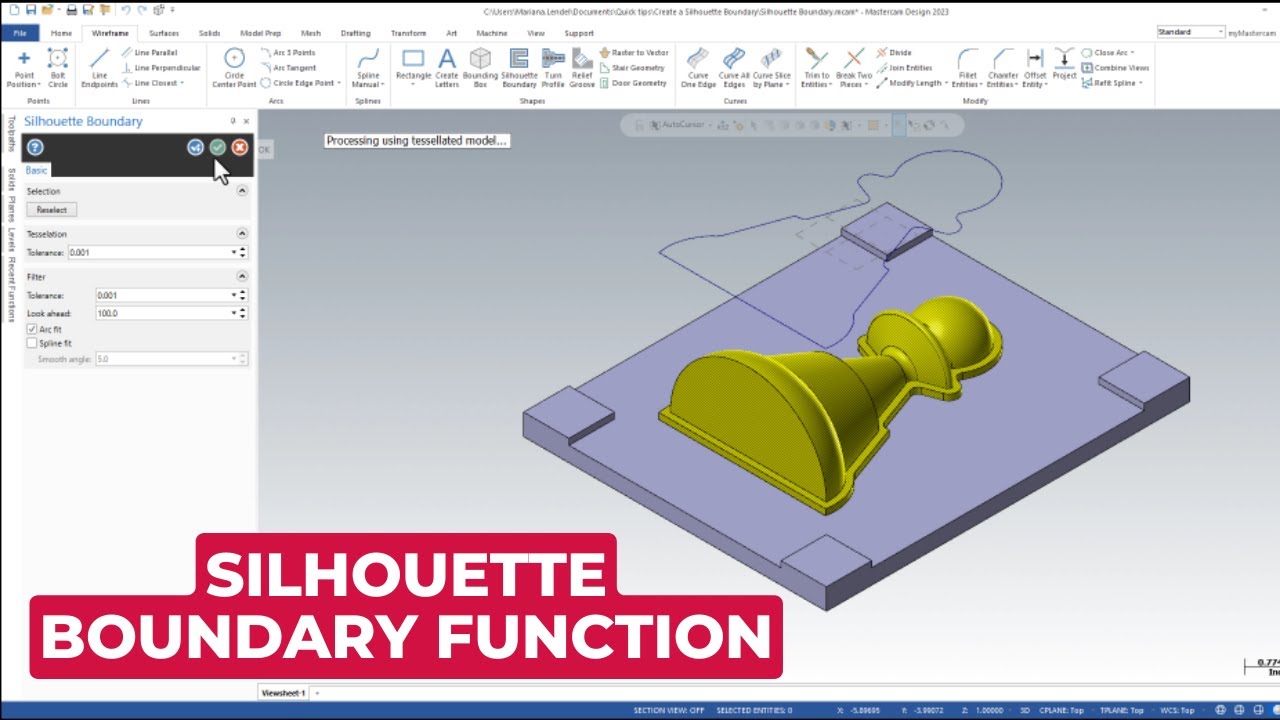Go to the Model Prep tab
1280x720 pixels.
coord(260,33)
